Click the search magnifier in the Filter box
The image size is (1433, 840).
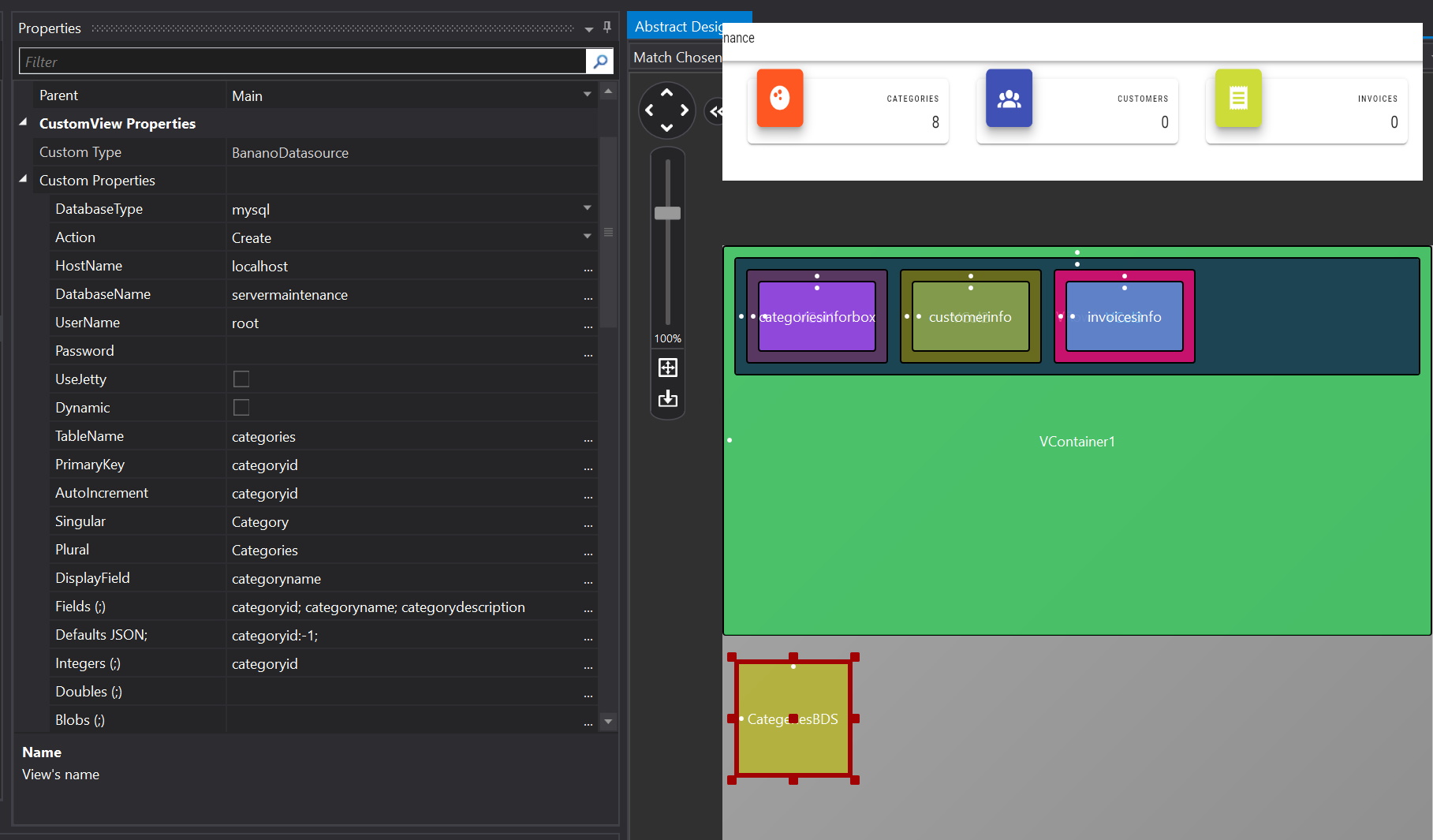click(x=600, y=62)
